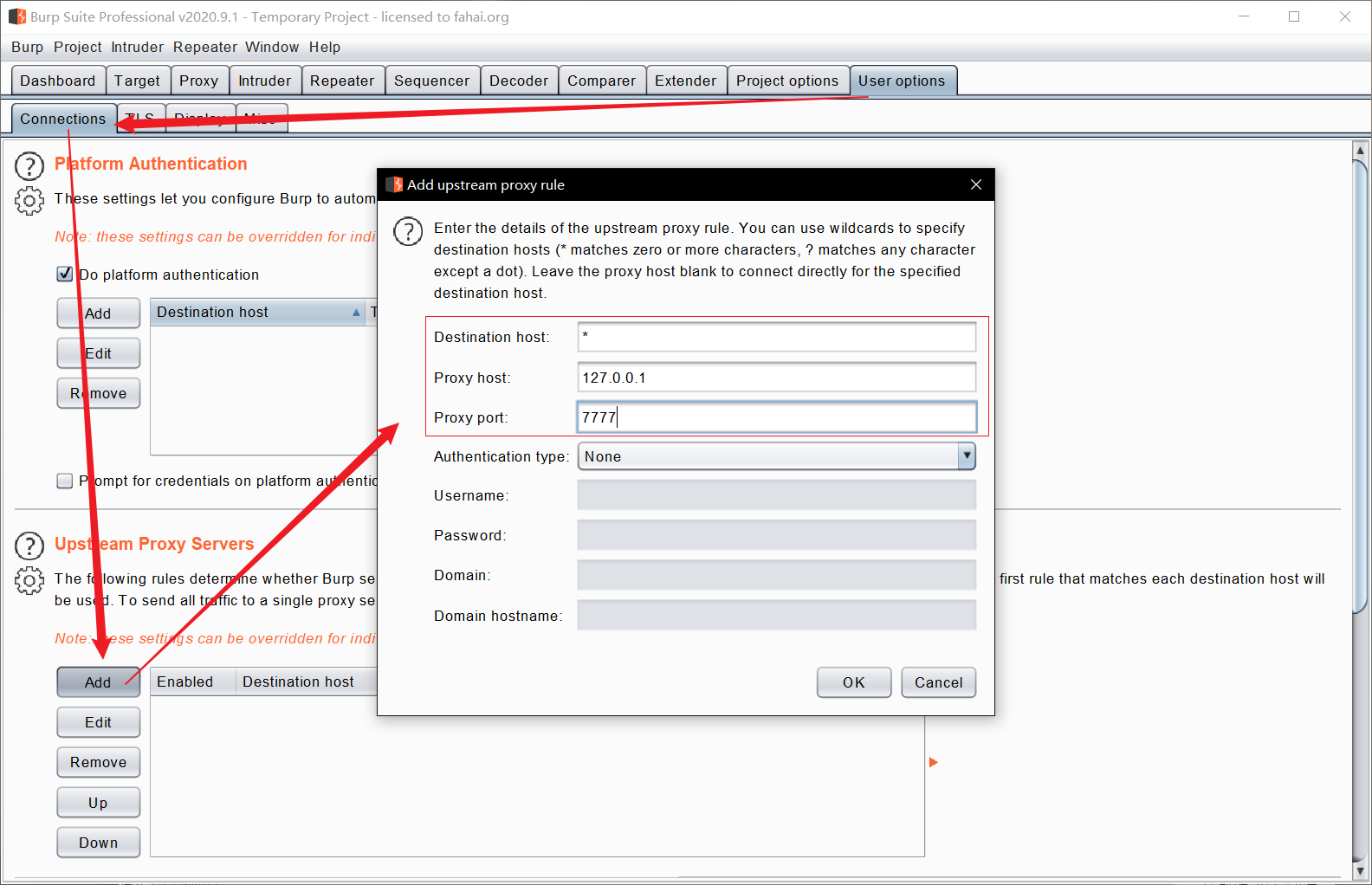Viewport: 1372px width, 885px height.
Task: Click the vertical scrollbar up arrow
Action: pyautogui.click(x=1360, y=150)
